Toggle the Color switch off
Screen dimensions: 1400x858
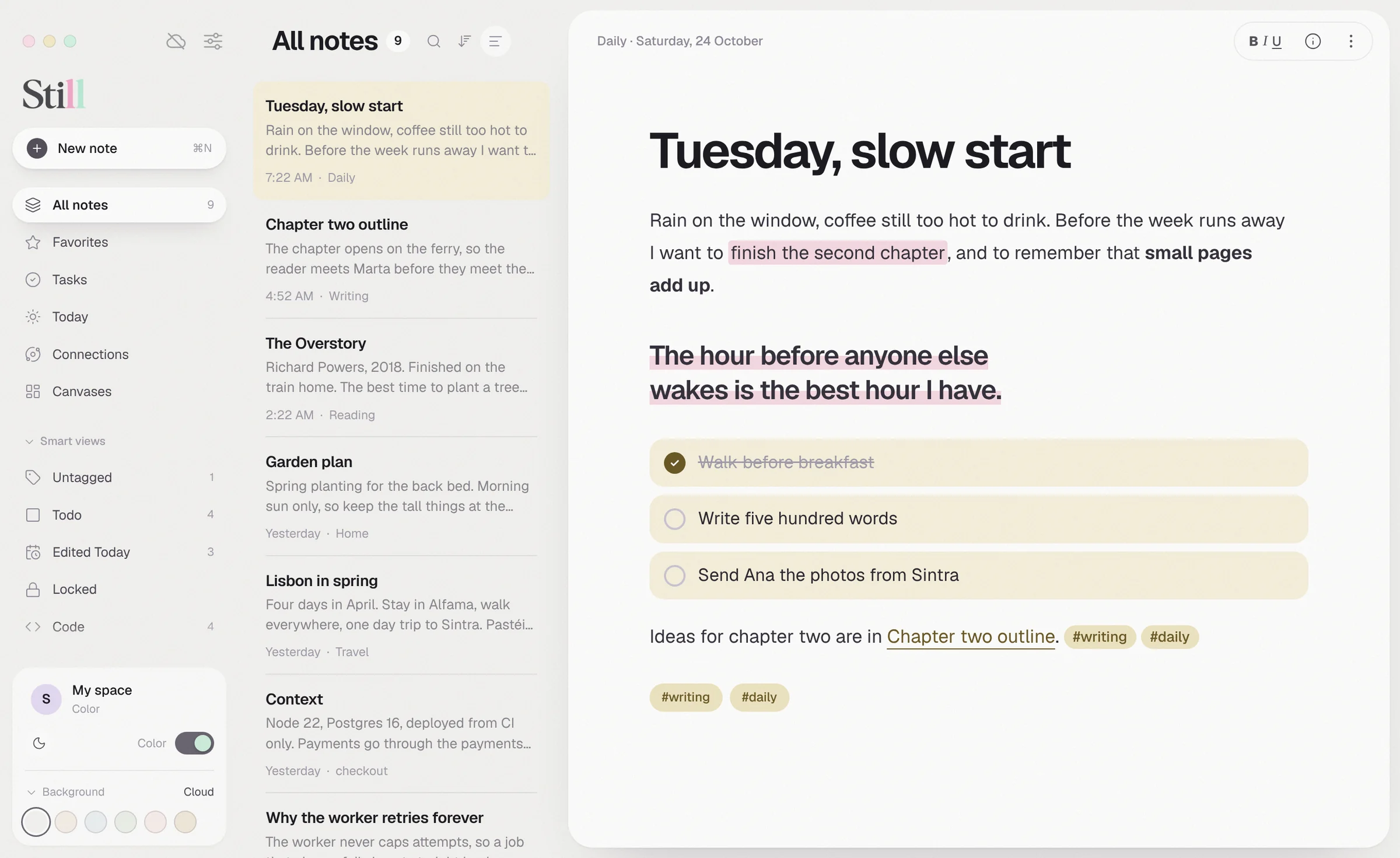click(194, 743)
